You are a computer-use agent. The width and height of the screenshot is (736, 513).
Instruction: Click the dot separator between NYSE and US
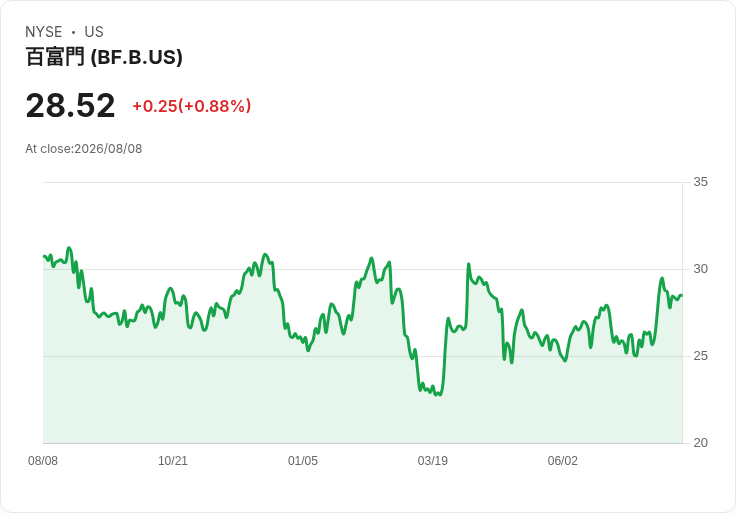(x=73, y=32)
